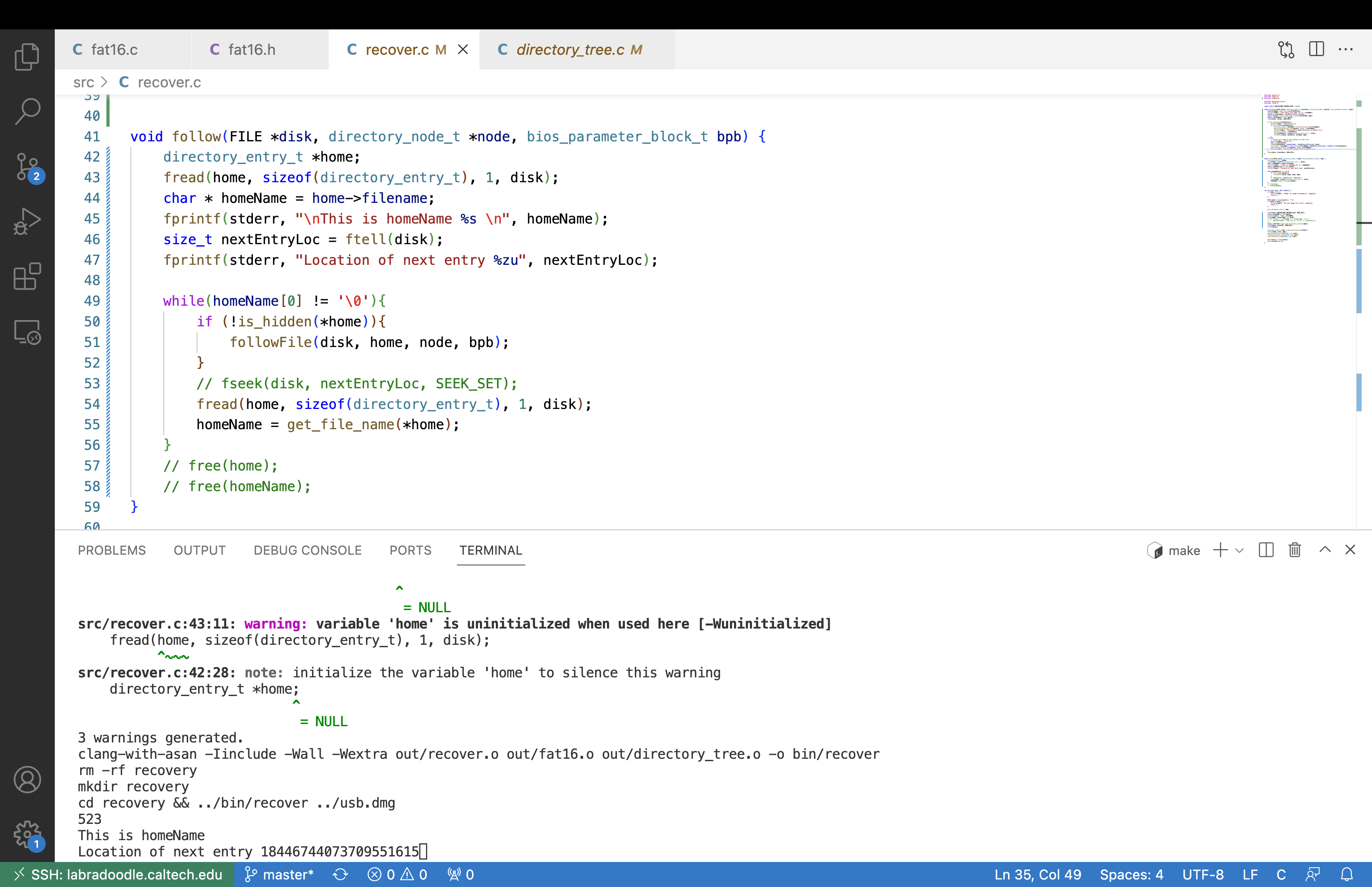Toggle maximized terminal panel size chevron
Viewport: 1372px width, 887px height.
click(1325, 550)
